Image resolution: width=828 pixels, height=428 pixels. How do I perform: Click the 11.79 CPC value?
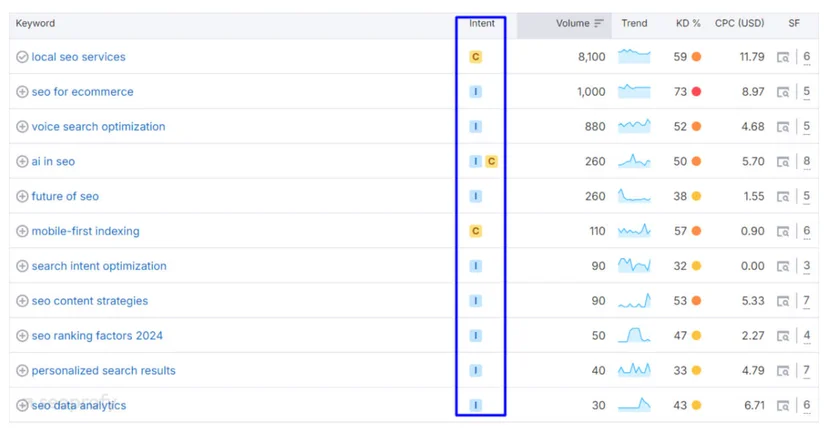(x=752, y=57)
